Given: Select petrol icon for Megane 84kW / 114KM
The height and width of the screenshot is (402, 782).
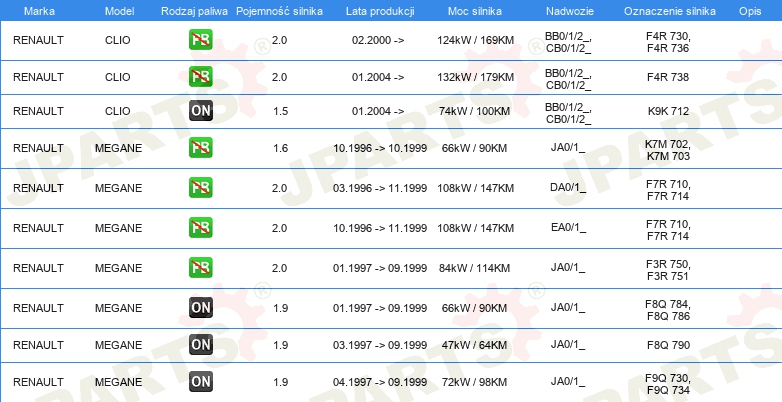Looking at the screenshot, I should pyautogui.click(x=200, y=268).
